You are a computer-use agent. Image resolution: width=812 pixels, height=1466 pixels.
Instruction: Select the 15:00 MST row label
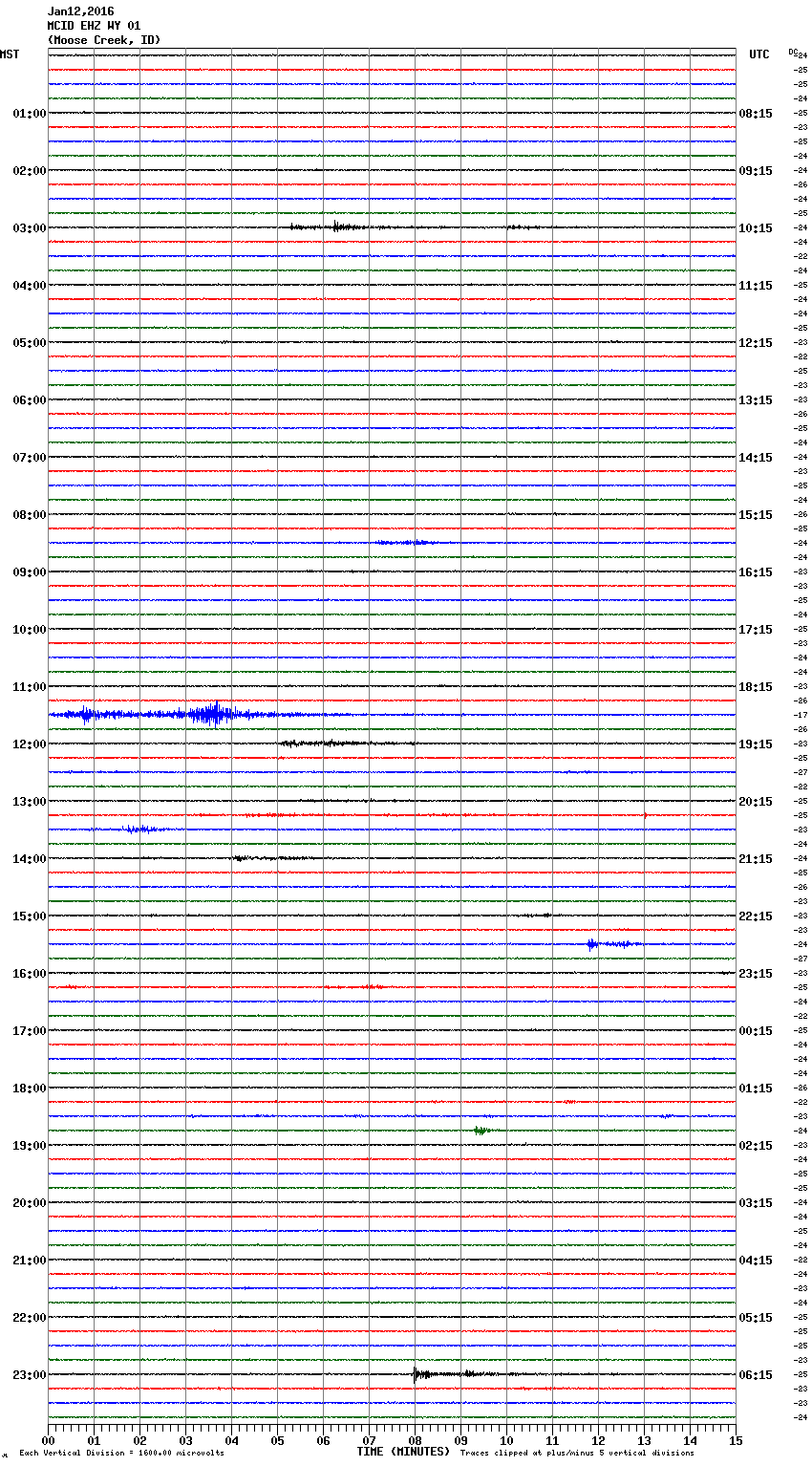point(30,916)
